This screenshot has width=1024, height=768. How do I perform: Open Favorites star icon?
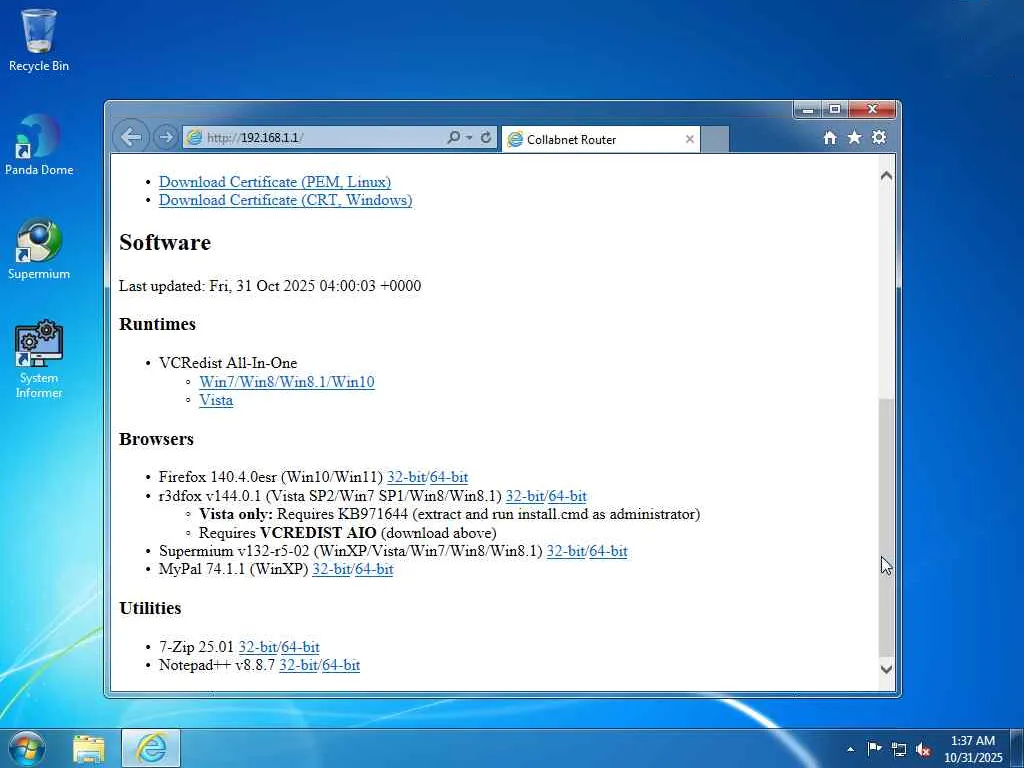pyautogui.click(x=854, y=137)
